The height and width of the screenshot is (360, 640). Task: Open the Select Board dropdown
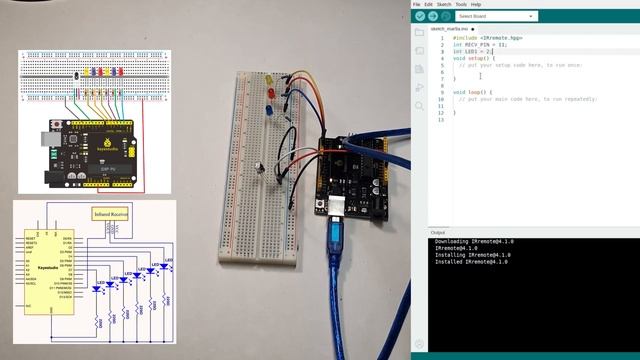[x=496, y=16]
